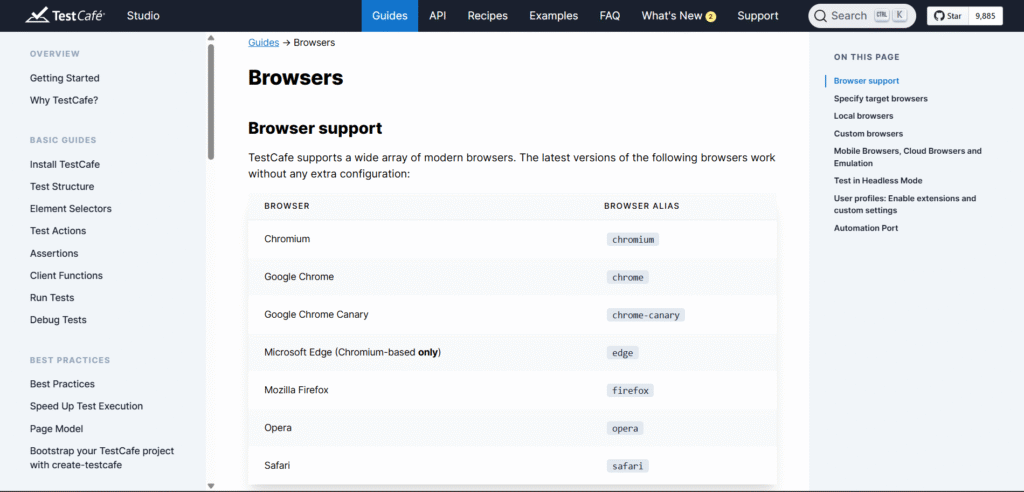This screenshot has height=492, width=1024.
Task: Open the Best Practices sidebar link
Action: click(x=62, y=384)
